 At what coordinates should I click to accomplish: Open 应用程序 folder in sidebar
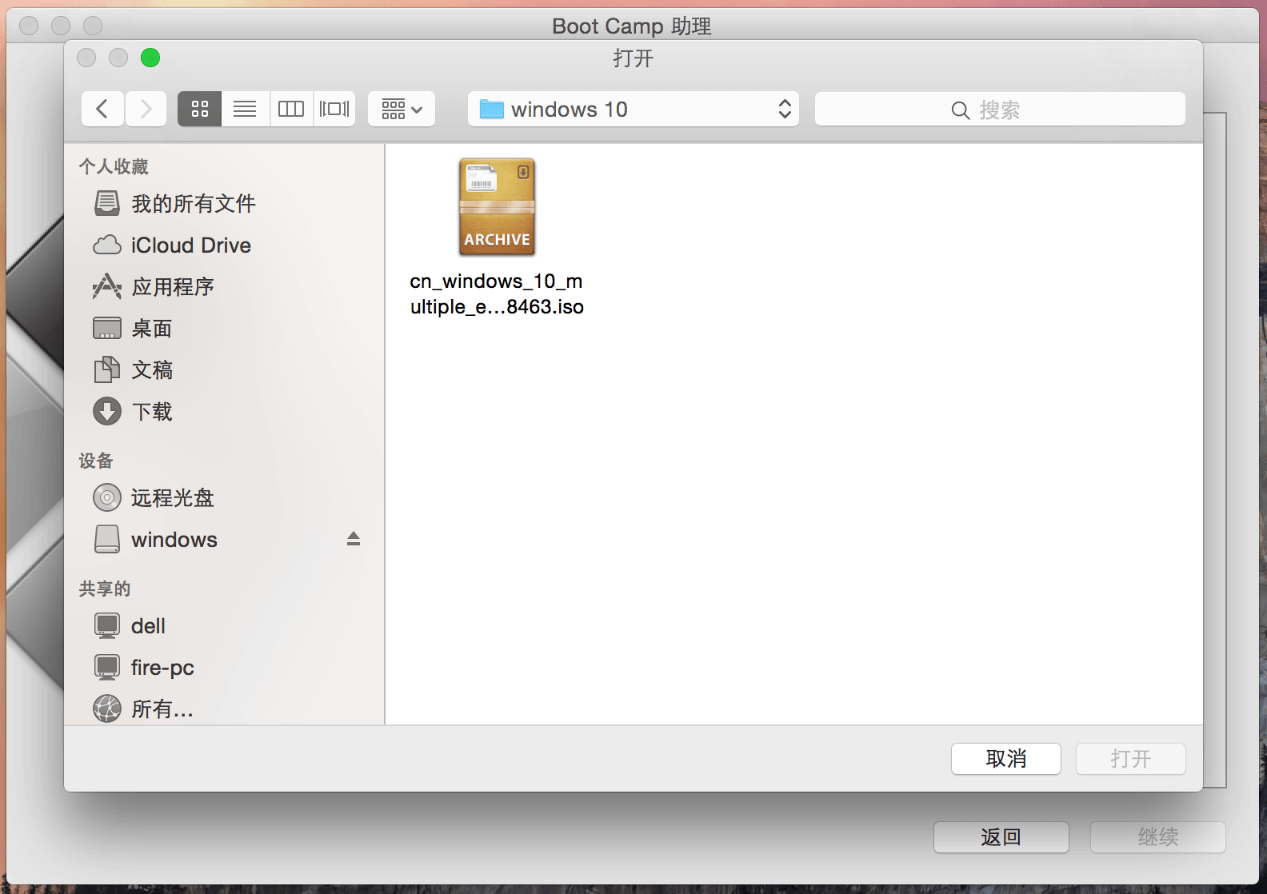point(172,287)
